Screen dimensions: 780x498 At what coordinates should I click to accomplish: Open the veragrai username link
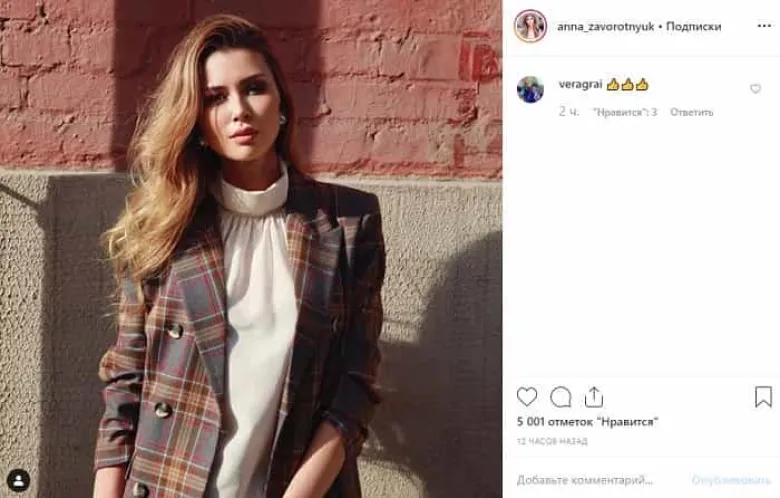point(580,85)
